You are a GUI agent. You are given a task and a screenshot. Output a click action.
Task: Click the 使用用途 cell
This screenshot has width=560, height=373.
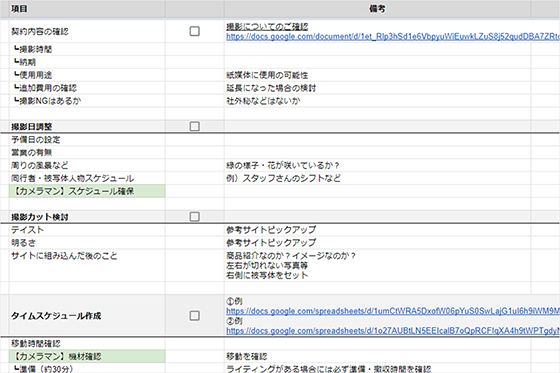tap(87, 75)
